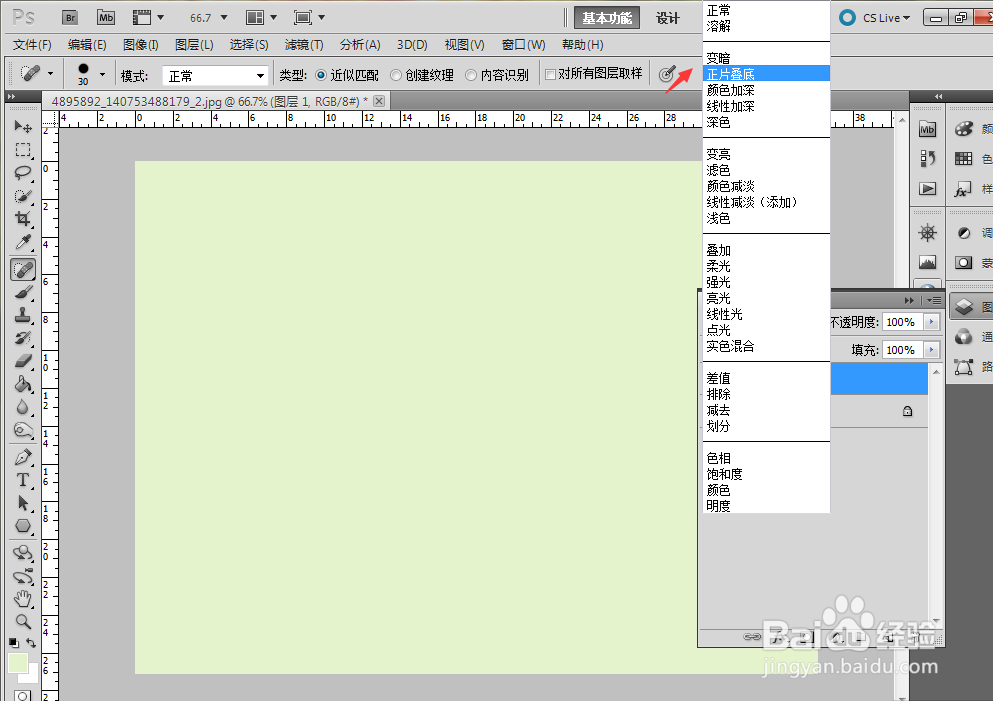Choose 正片叠底 blend mode
The height and width of the screenshot is (701, 993).
(766, 74)
